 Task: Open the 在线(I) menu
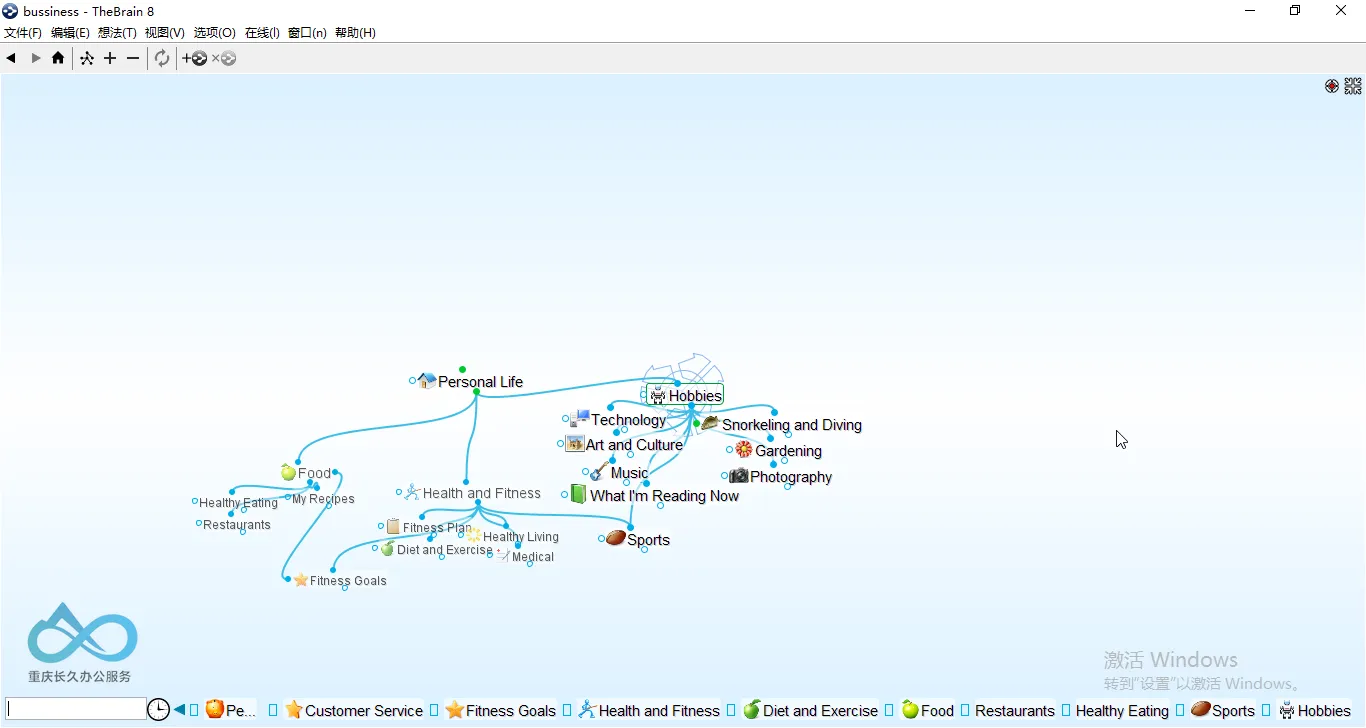262,33
